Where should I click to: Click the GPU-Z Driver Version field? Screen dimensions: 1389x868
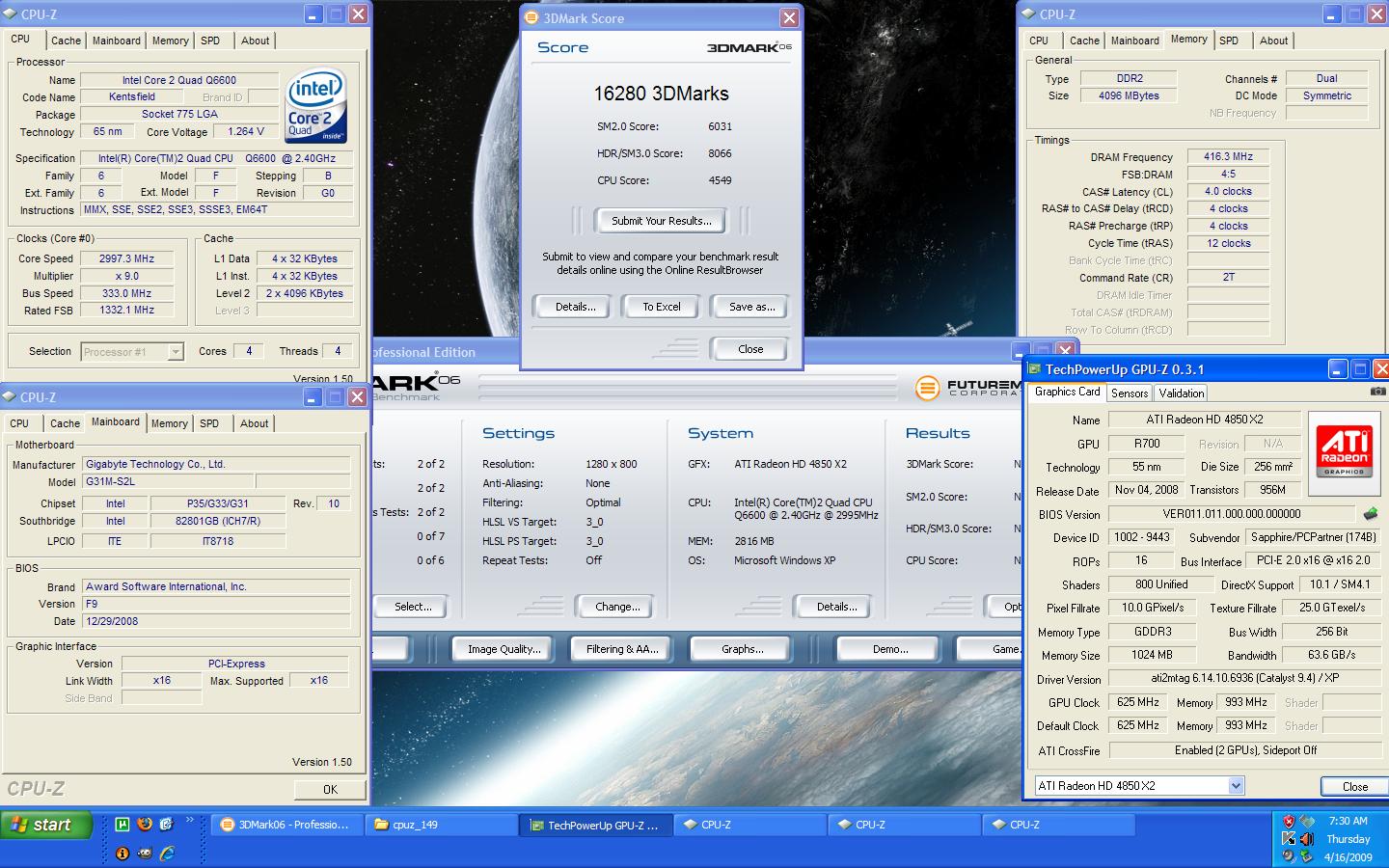[1244, 678]
